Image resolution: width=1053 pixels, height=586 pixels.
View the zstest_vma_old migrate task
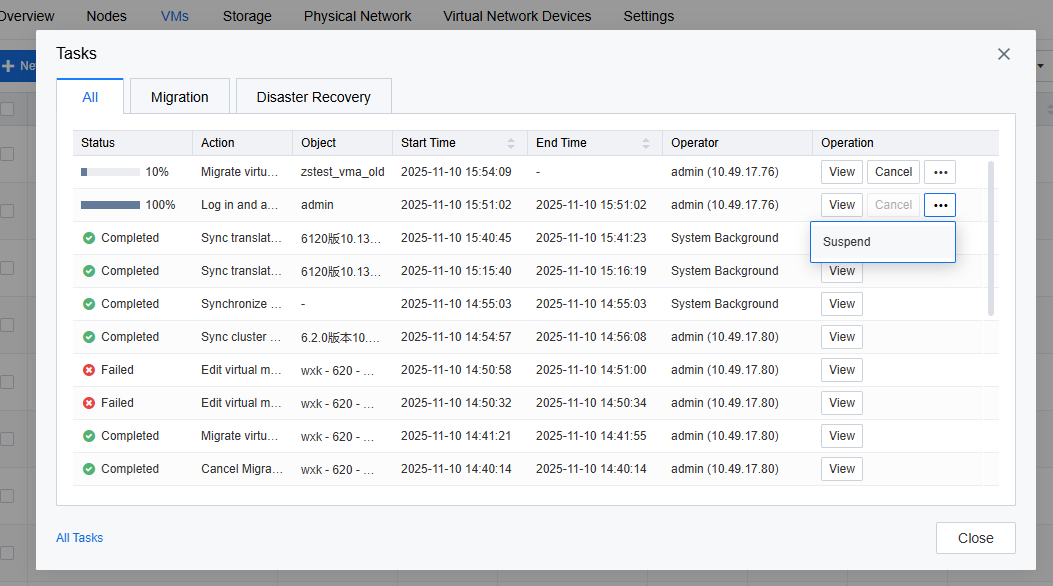pyautogui.click(x=841, y=172)
